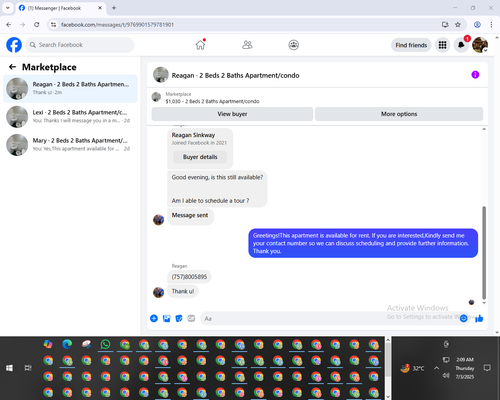Open the weather widget showing 32°C
500x400 pixels.
tap(413, 368)
